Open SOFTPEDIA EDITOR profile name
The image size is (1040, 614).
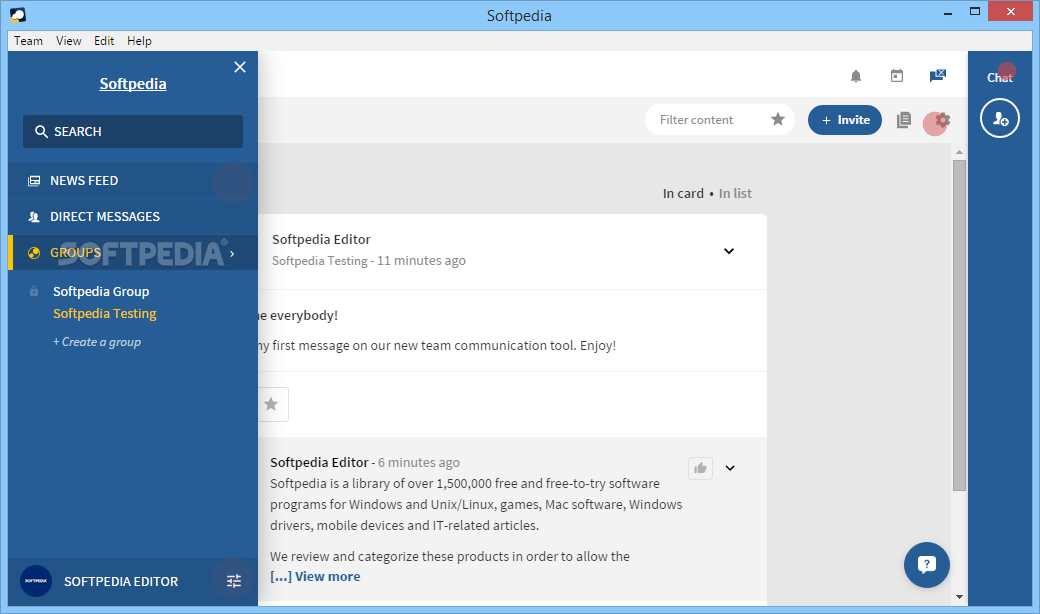click(121, 582)
